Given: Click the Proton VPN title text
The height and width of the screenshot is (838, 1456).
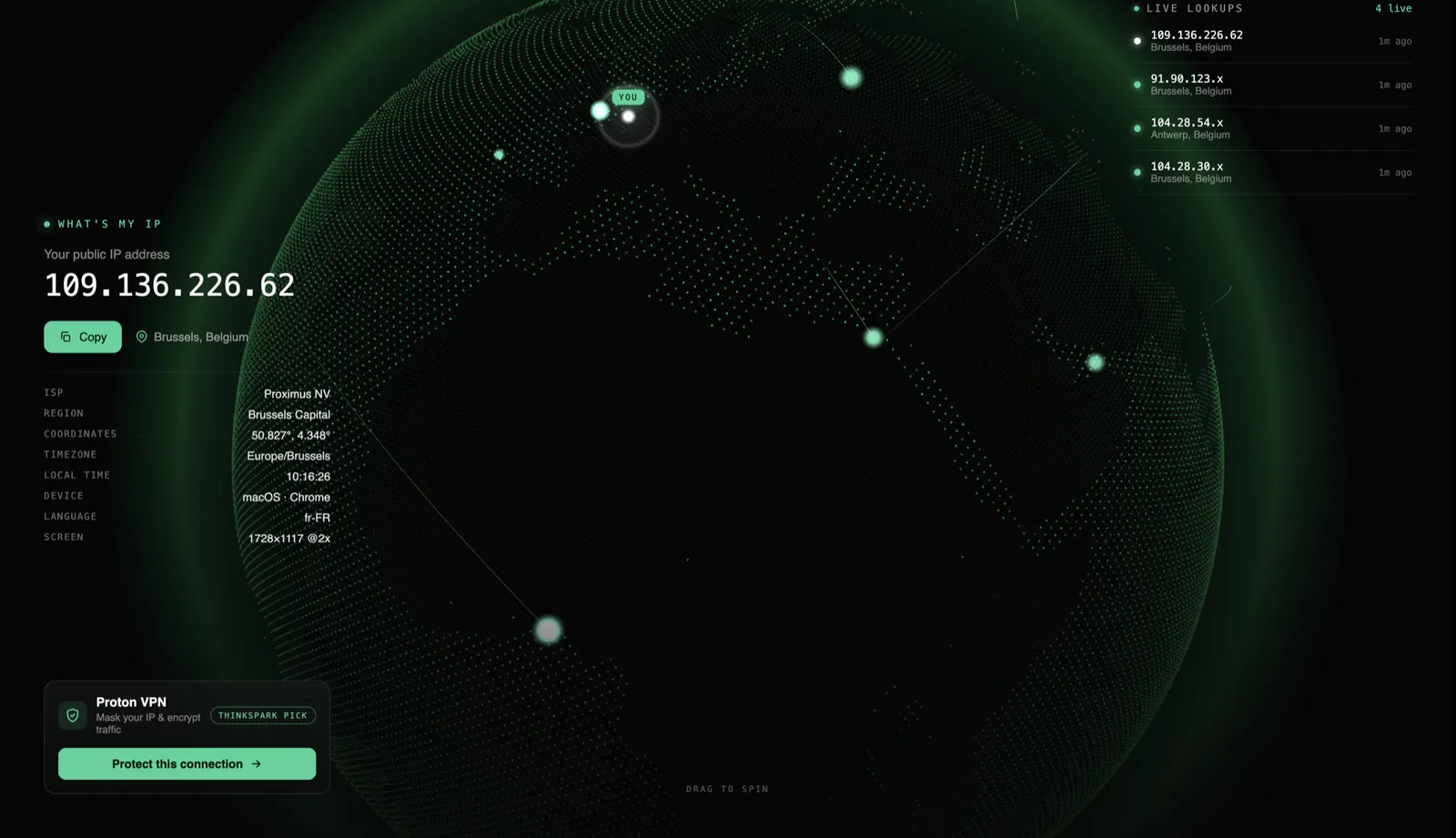Looking at the screenshot, I should click(131, 702).
